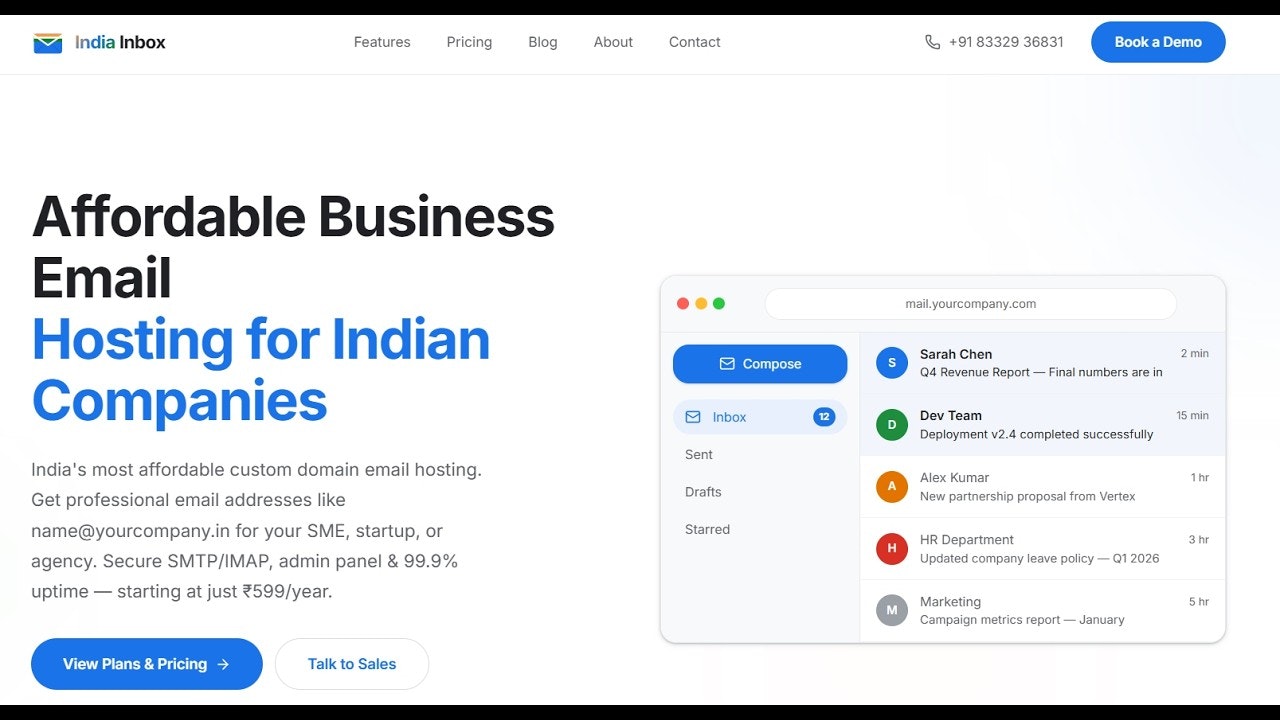This screenshot has width=1280, height=720.
Task: Click Dev Team's green D avatar
Action: pyautogui.click(x=892, y=425)
